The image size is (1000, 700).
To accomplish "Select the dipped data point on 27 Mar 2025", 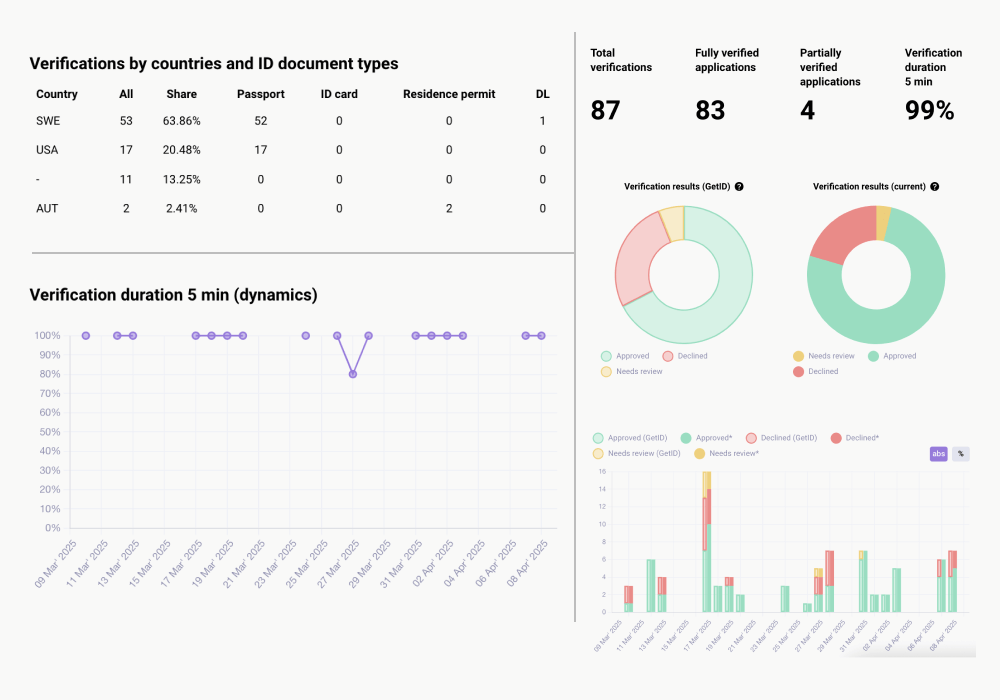I will click(x=352, y=374).
